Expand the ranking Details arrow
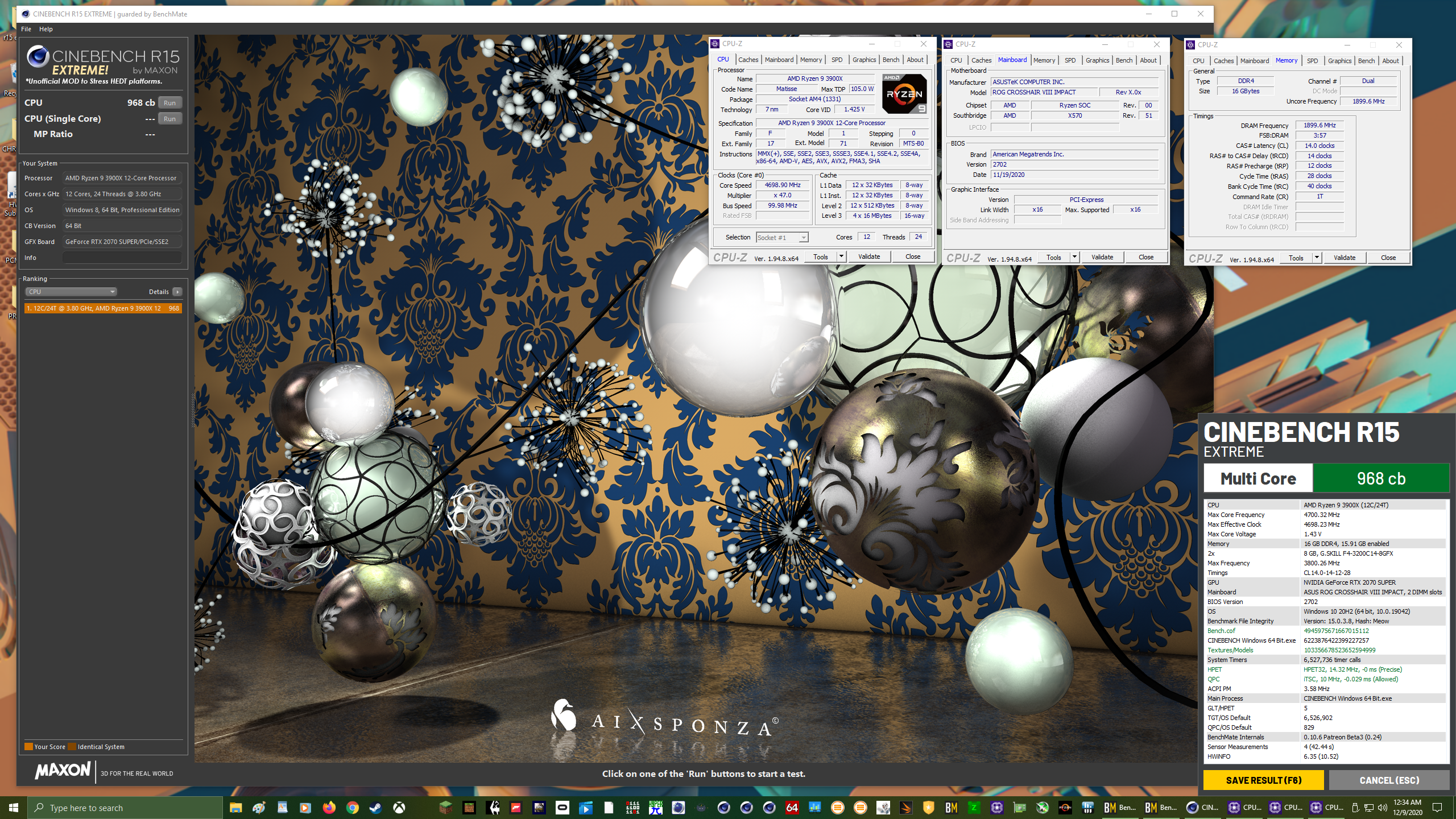 [177, 292]
